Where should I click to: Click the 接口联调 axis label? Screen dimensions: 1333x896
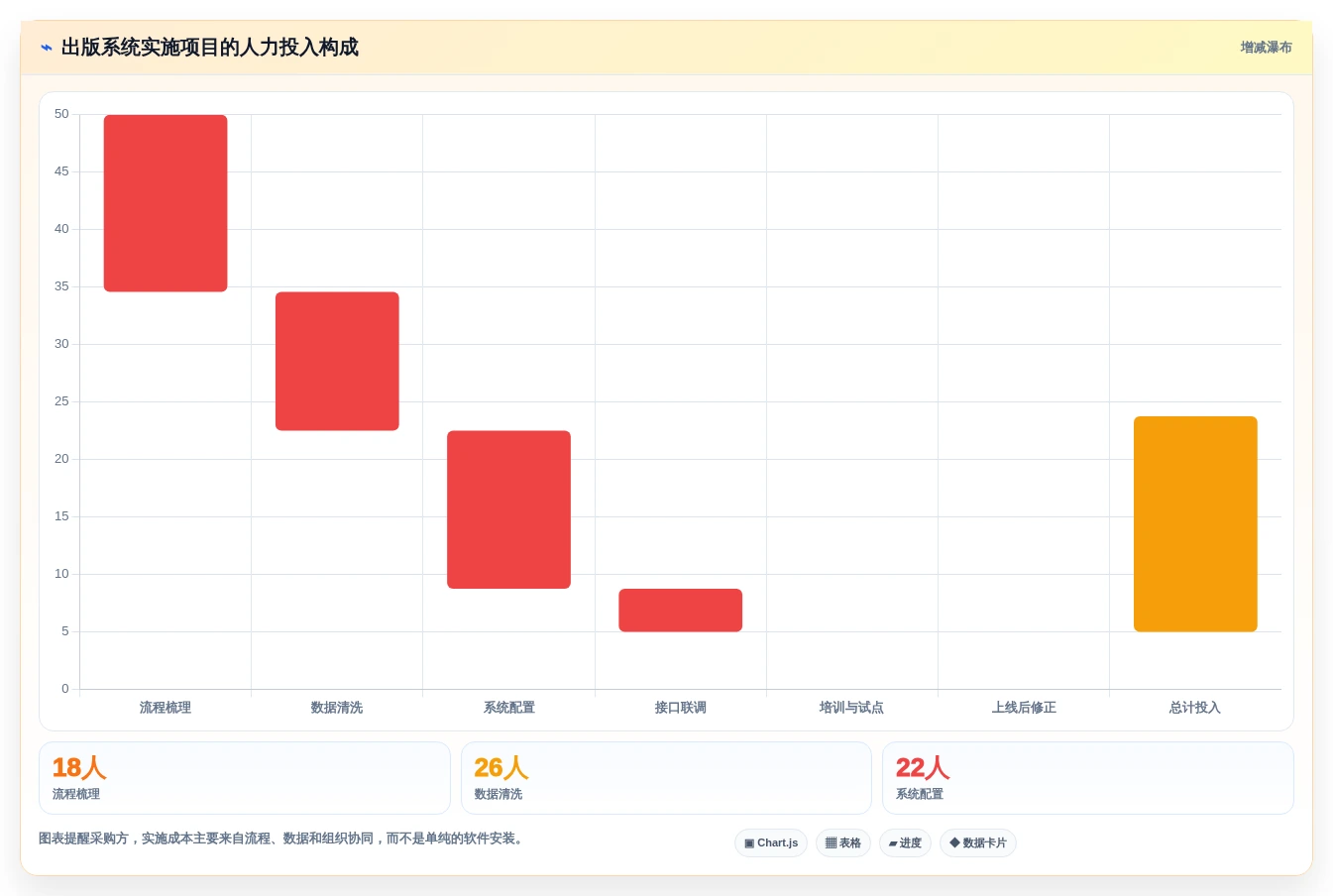click(681, 708)
